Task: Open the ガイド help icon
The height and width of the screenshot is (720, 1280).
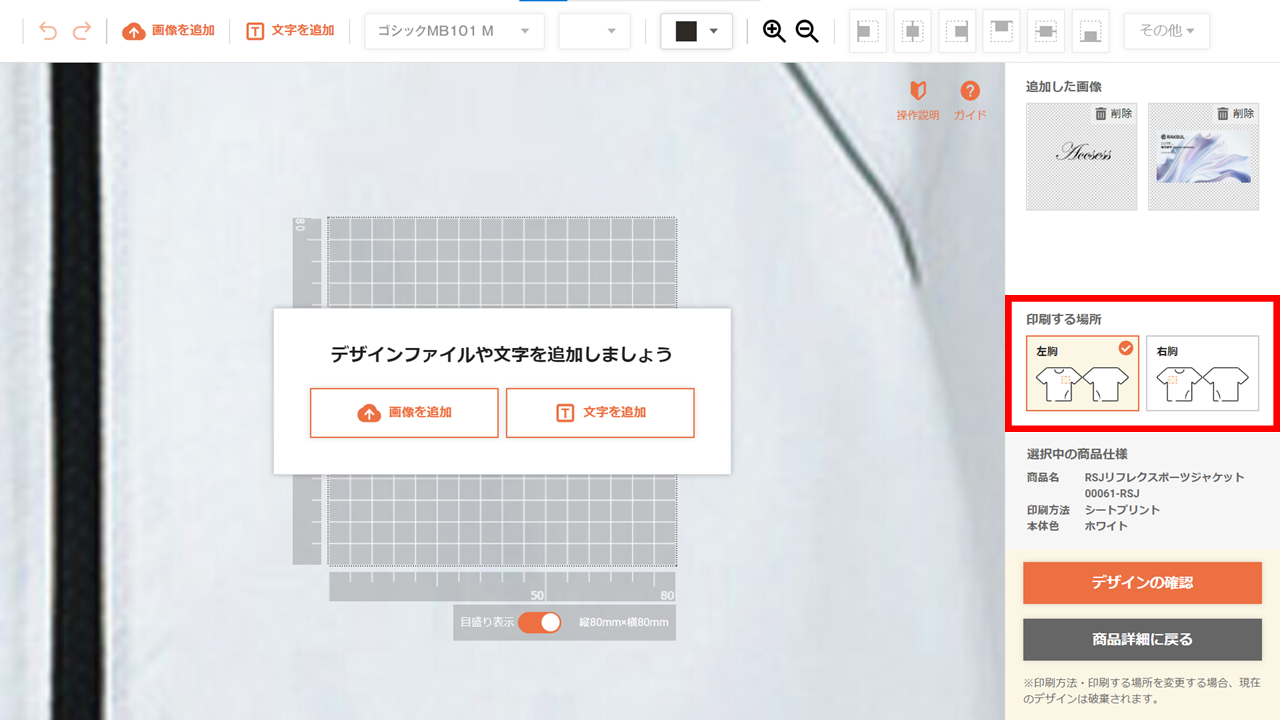Action: 970,101
